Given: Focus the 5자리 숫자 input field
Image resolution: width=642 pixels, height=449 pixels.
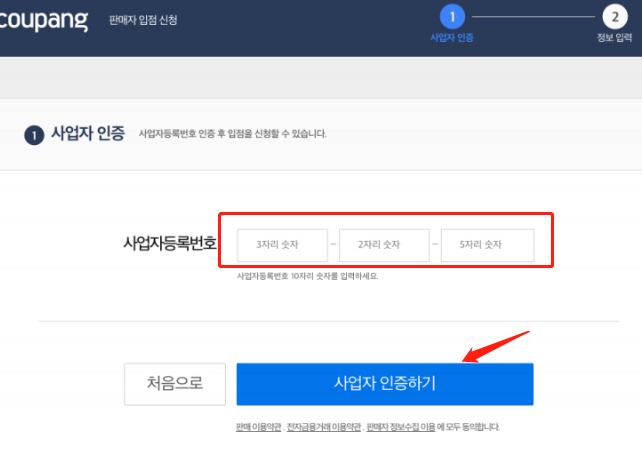Looking at the screenshot, I should [x=487, y=245].
